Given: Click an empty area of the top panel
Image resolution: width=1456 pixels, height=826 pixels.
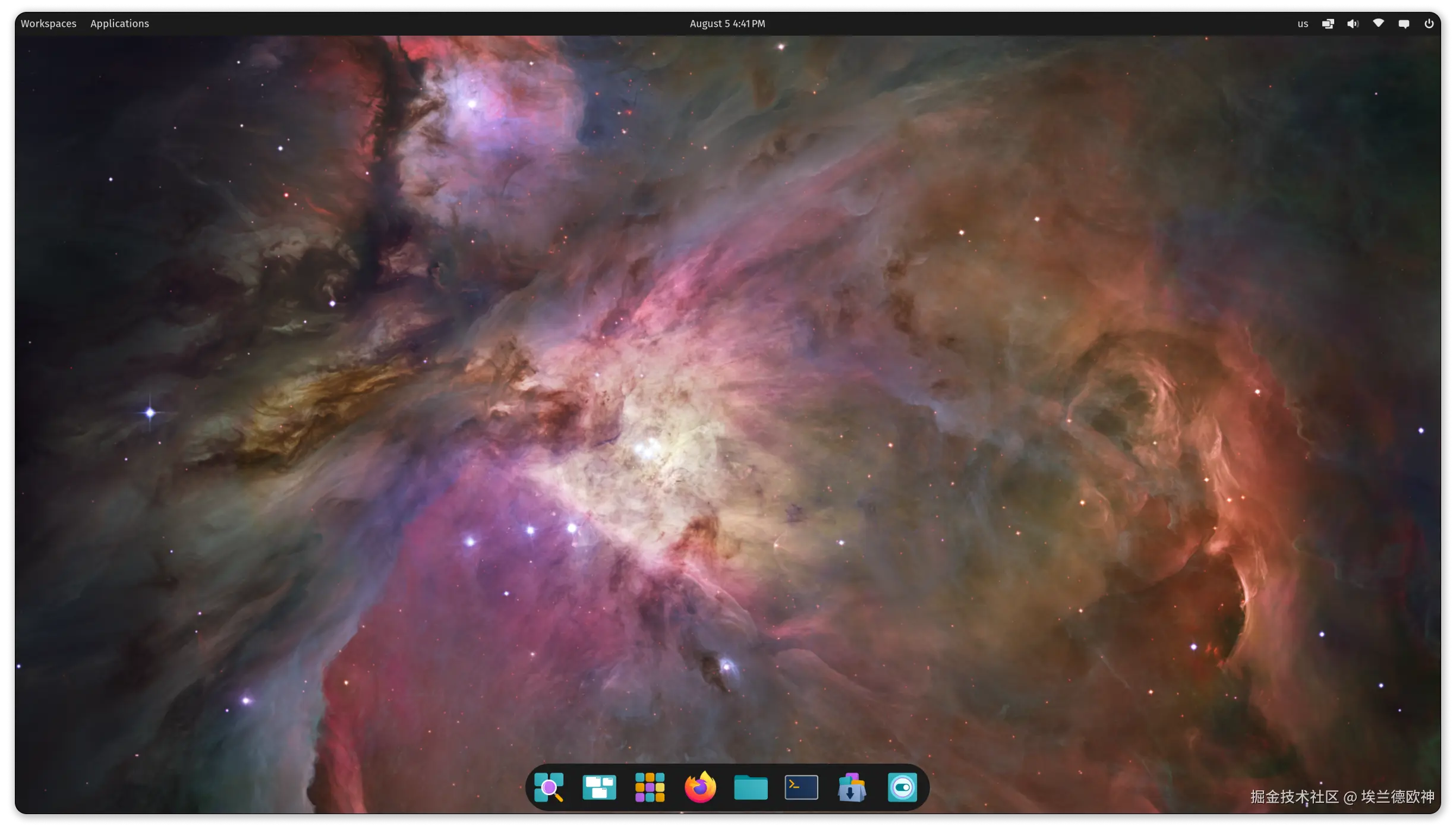Looking at the screenshot, I should click(x=416, y=24).
